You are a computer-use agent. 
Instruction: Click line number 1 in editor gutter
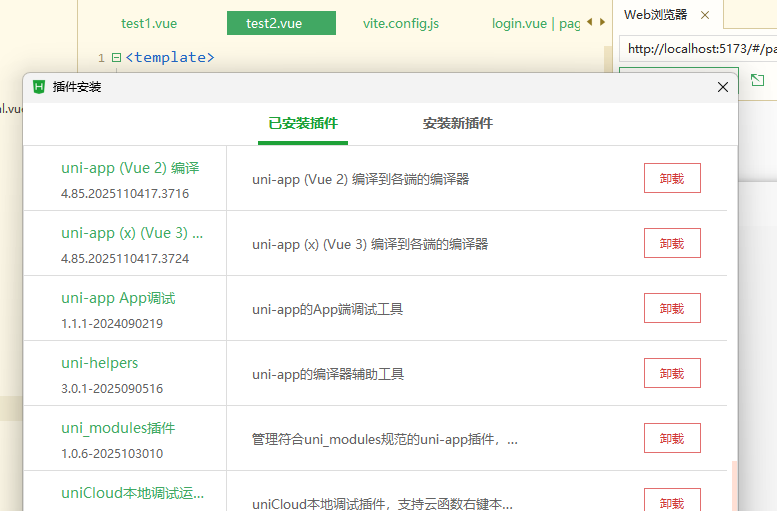(x=101, y=58)
